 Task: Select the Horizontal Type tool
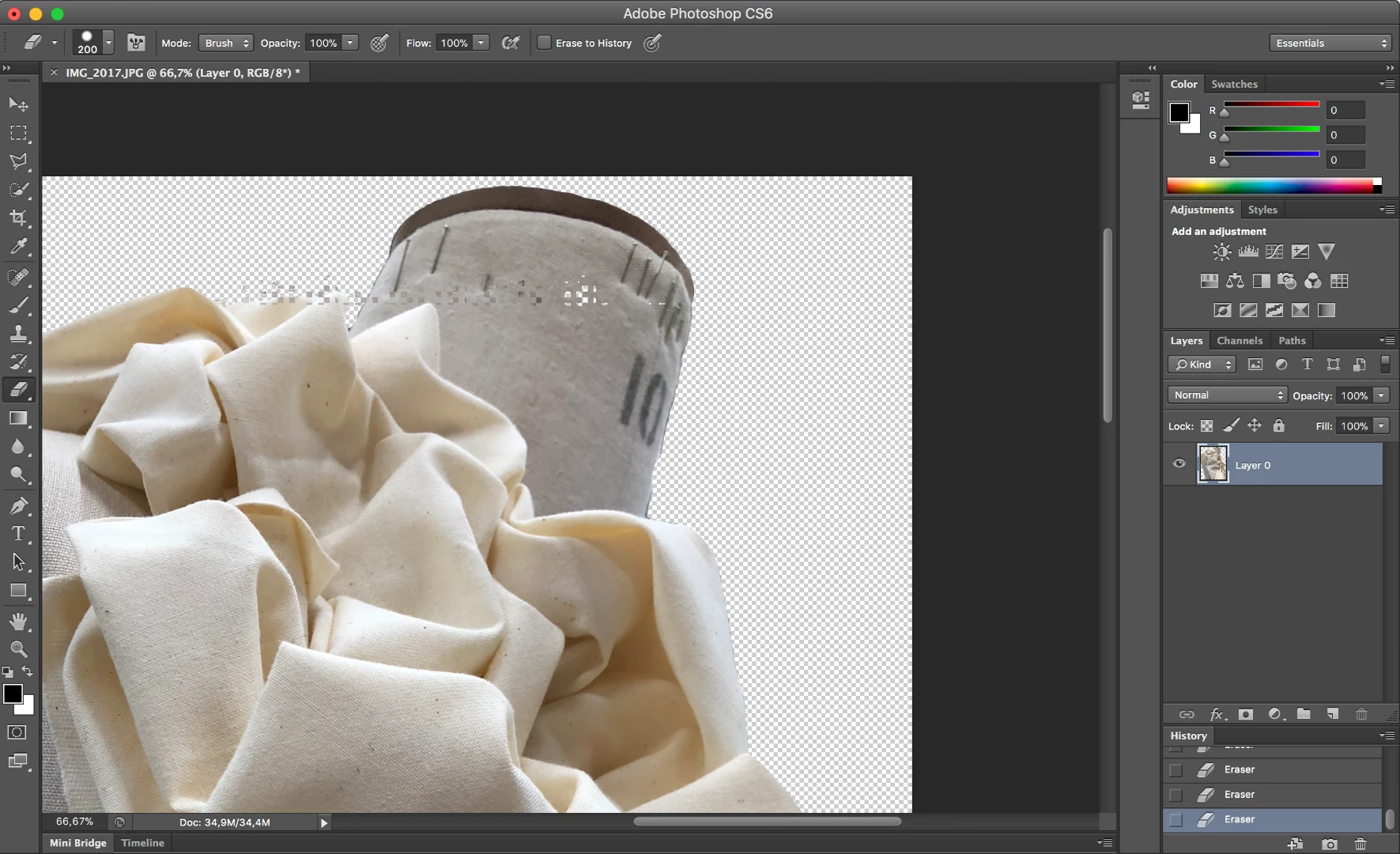pyautogui.click(x=18, y=534)
